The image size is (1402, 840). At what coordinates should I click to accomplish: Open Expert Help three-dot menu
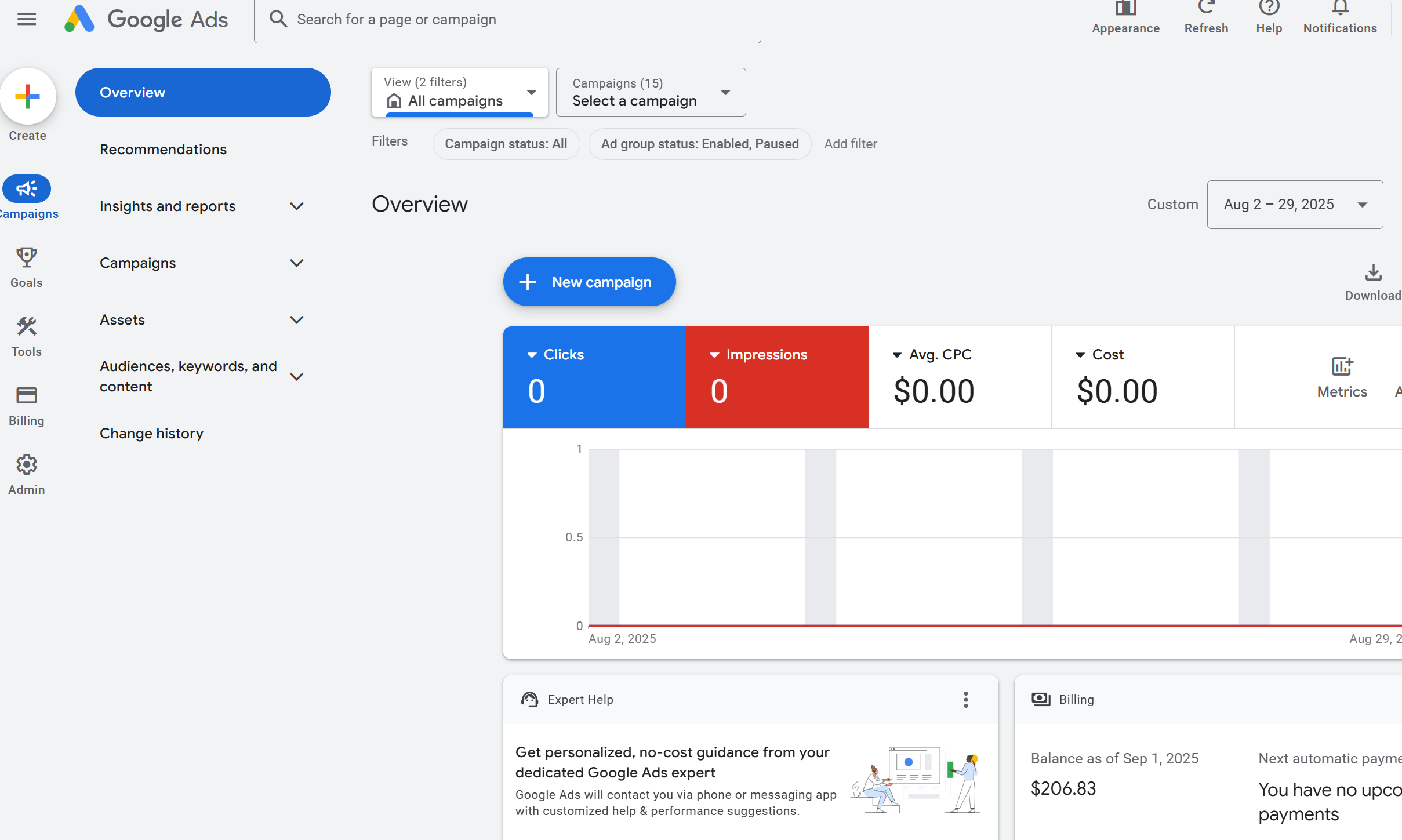[x=965, y=700]
